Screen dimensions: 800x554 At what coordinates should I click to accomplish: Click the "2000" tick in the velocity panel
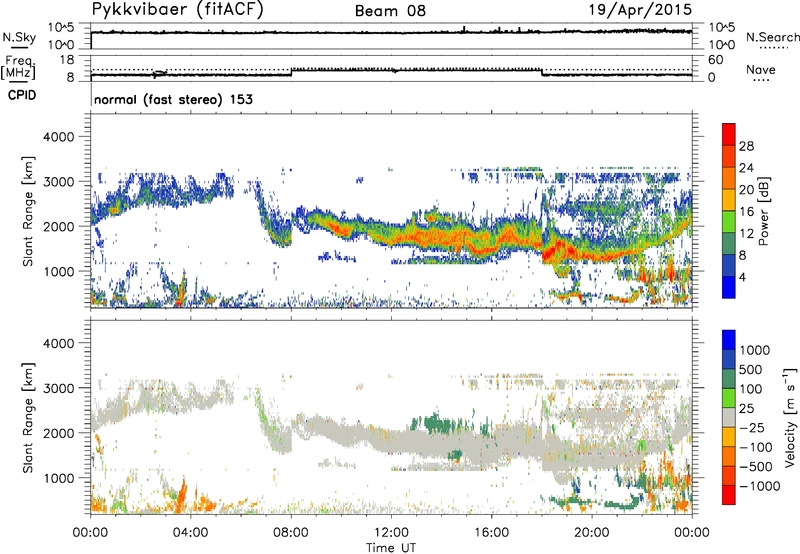coord(59,433)
